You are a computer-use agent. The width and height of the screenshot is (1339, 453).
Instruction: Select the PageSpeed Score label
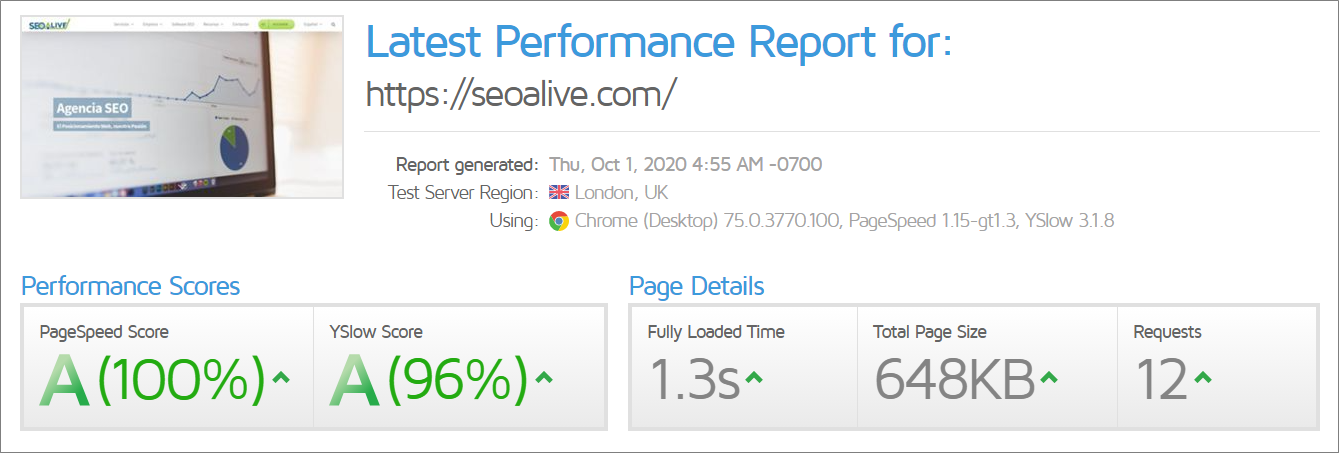pyautogui.click(x=104, y=332)
